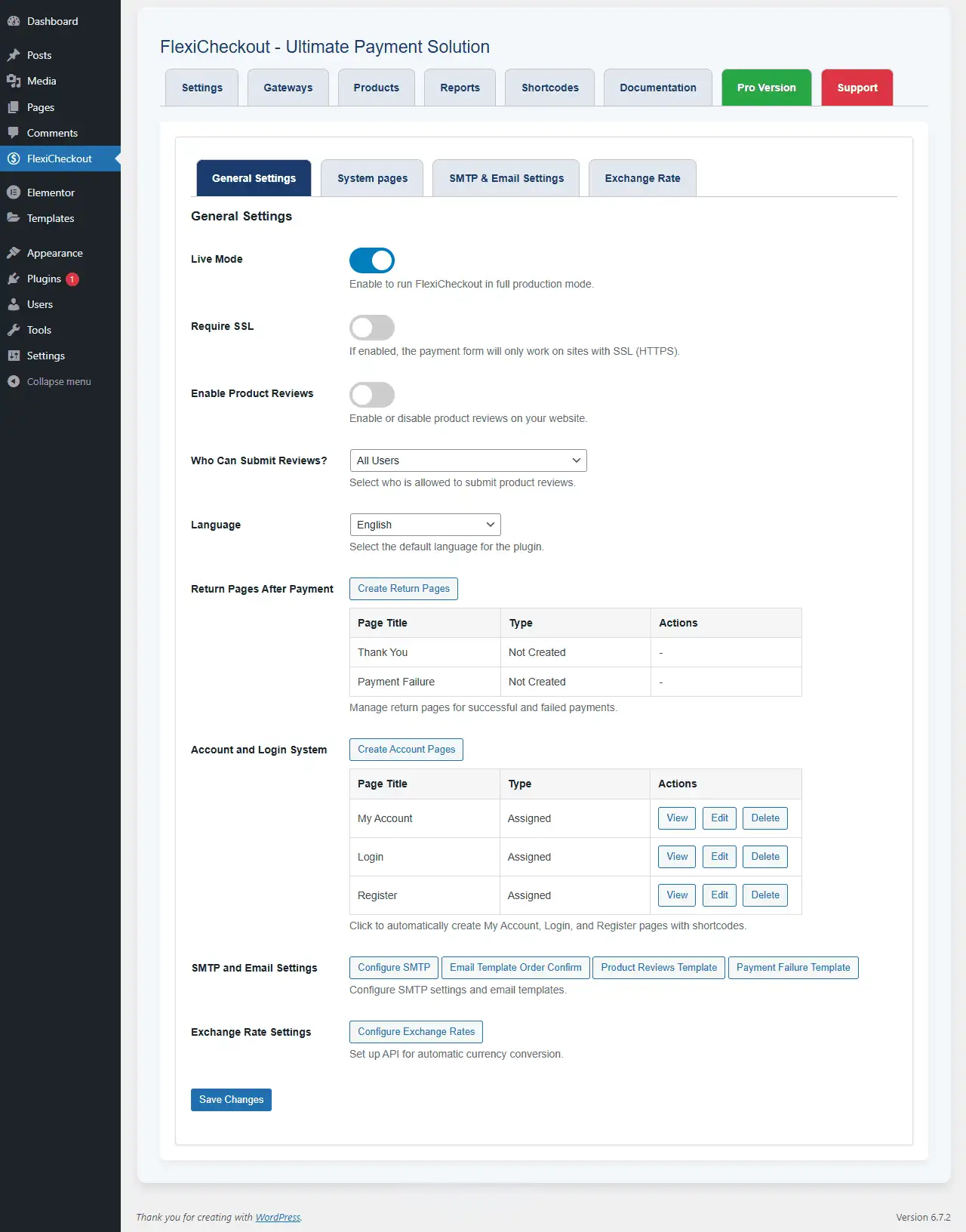Click the Save Changes button
Image resolution: width=966 pixels, height=1232 pixels.
point(231,1100)
